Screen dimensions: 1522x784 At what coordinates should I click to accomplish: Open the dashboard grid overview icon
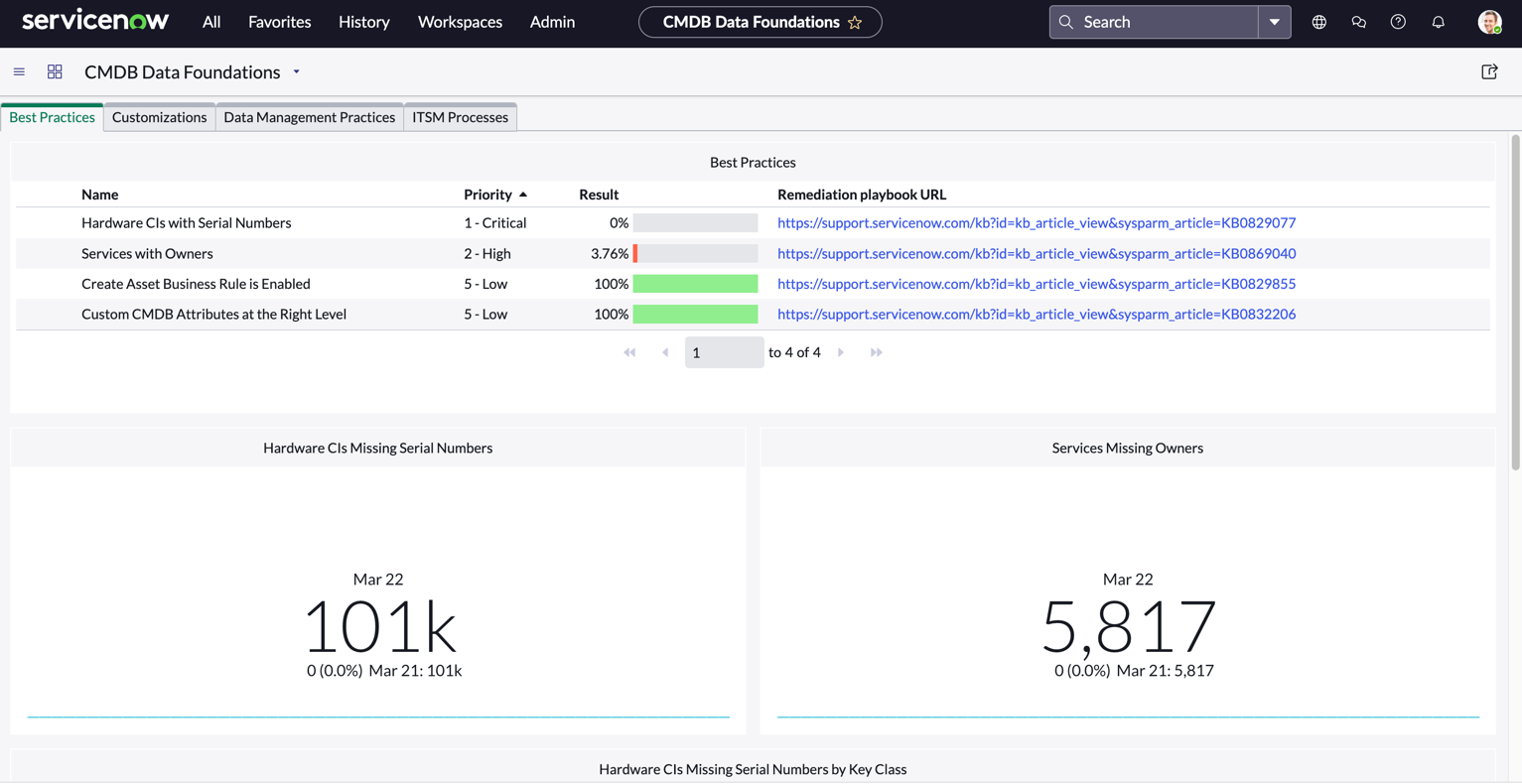(x=55, y=72)
